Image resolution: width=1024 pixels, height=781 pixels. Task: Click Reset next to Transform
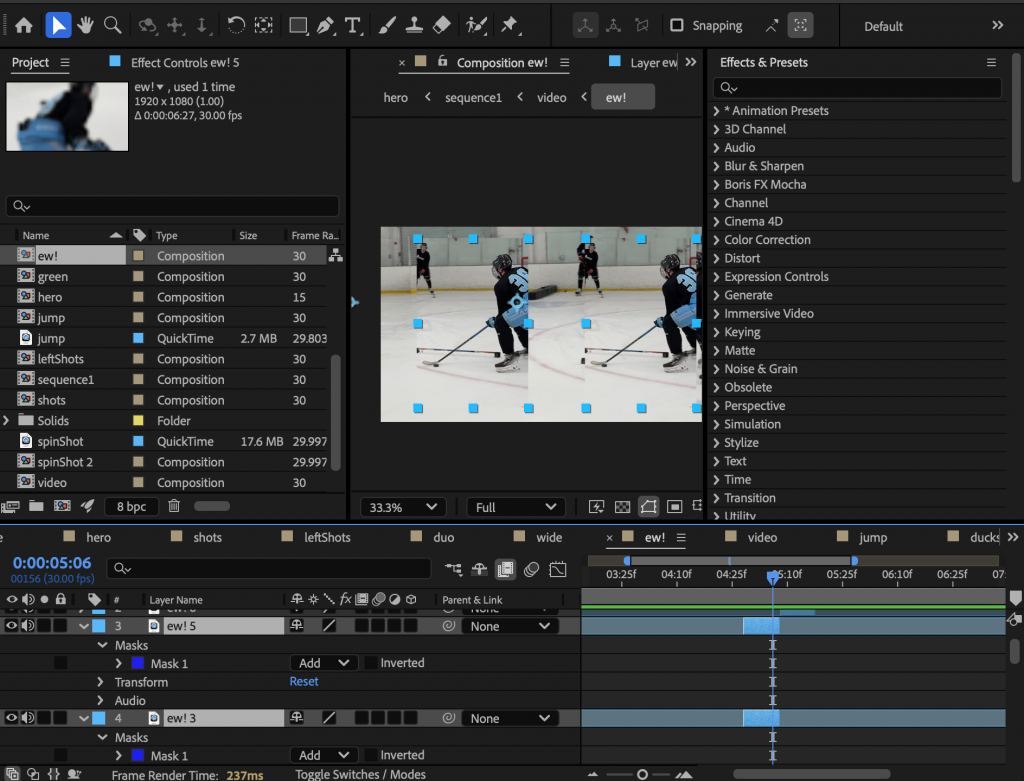(x=304, y=682)
